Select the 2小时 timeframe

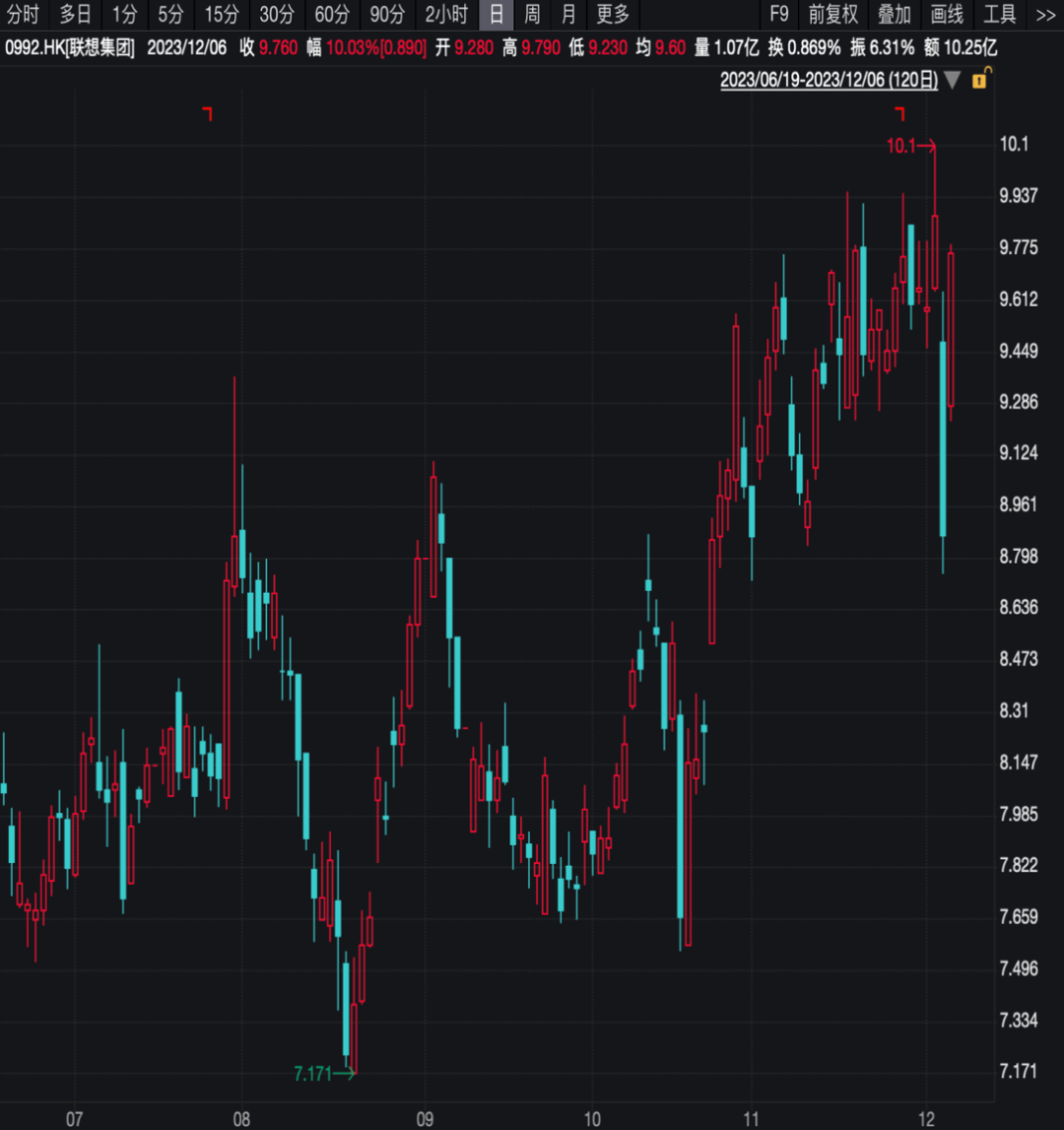pyautogui.click(x=445, y=15)
